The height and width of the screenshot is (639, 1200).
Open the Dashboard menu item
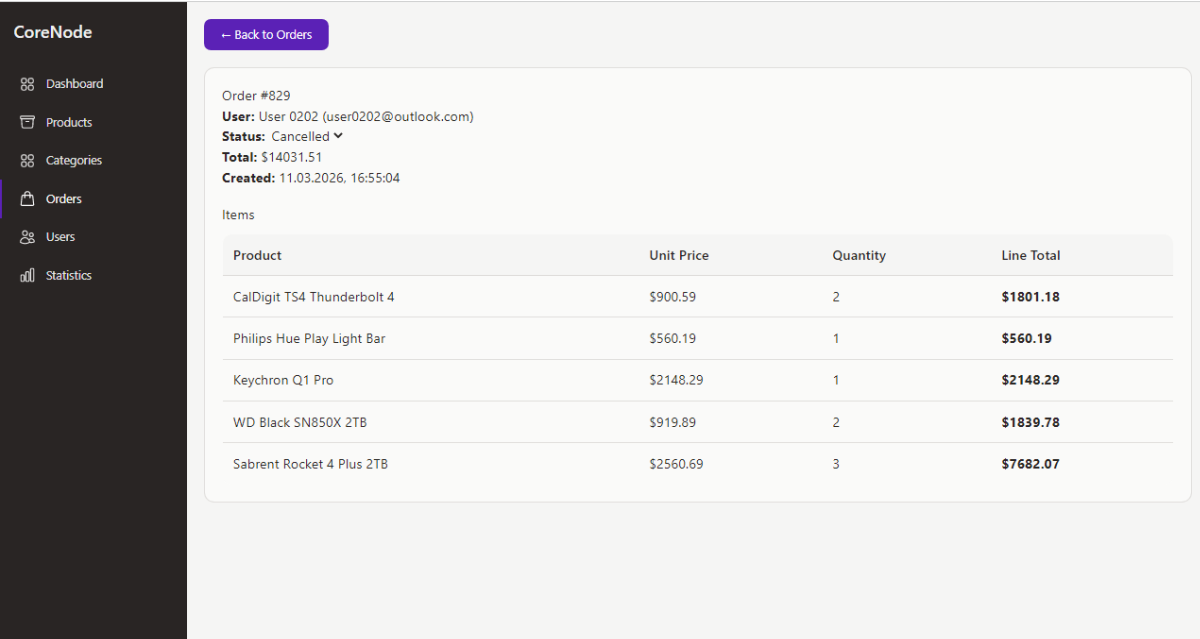pos(74,84)
